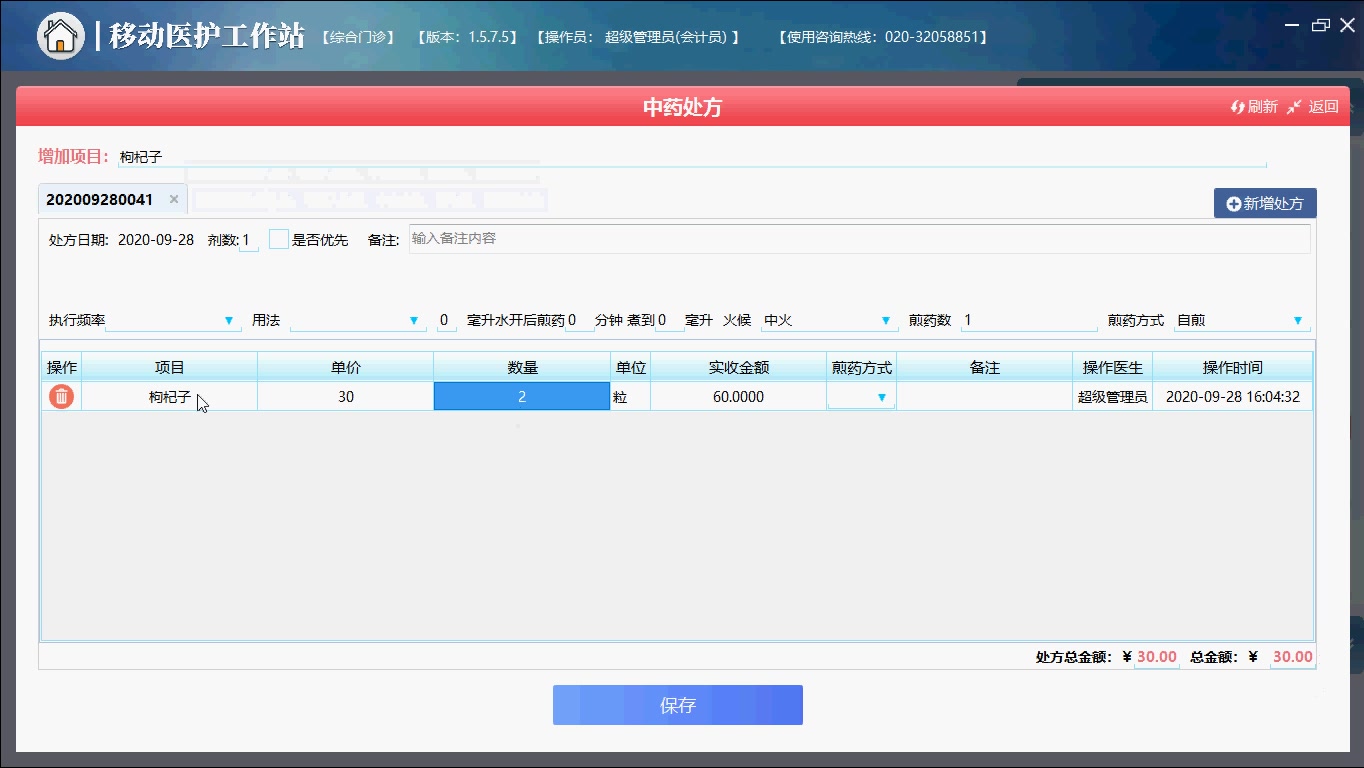The width and height of the screenshot is (1364, 768).
Task: Click the 分钟 duration field
Action: 579,320
